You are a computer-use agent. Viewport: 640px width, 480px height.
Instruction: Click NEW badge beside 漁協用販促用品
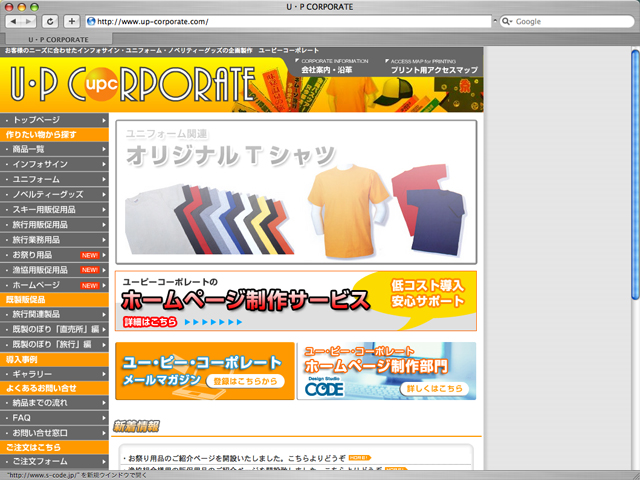(90, 270)
